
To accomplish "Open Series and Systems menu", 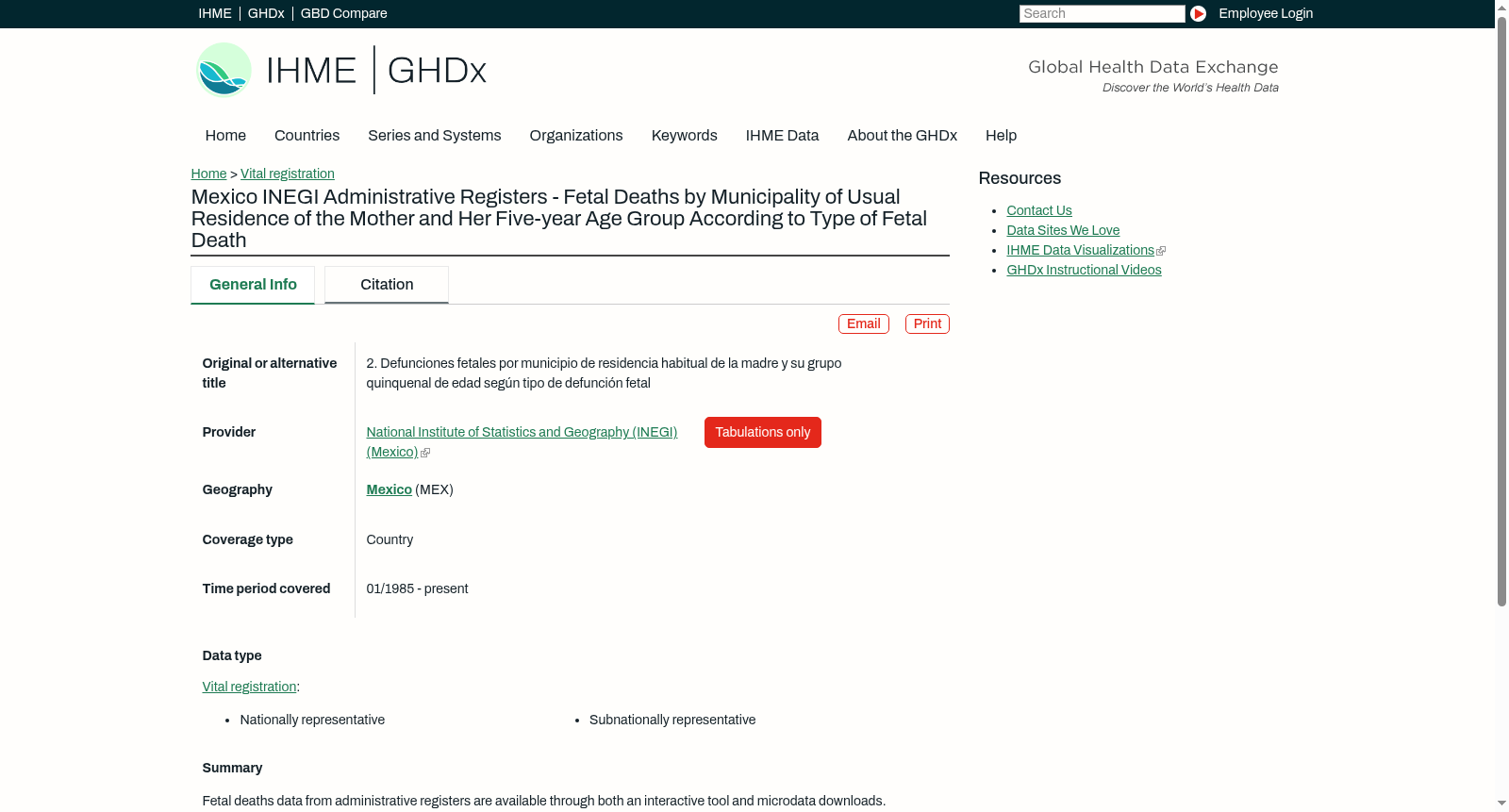I will [435, 136].
